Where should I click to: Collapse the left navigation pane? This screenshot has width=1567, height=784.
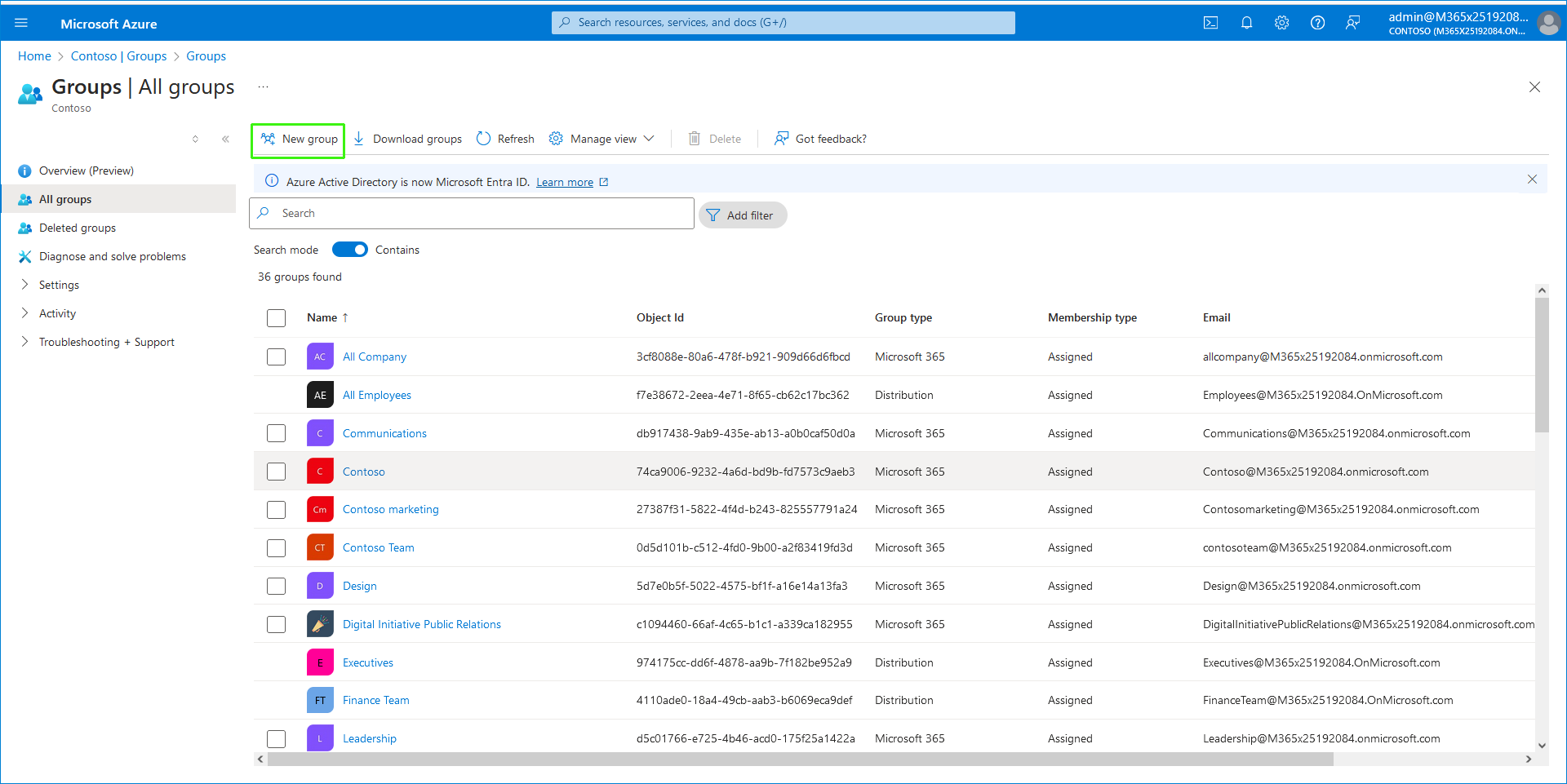tap(225, 139)
